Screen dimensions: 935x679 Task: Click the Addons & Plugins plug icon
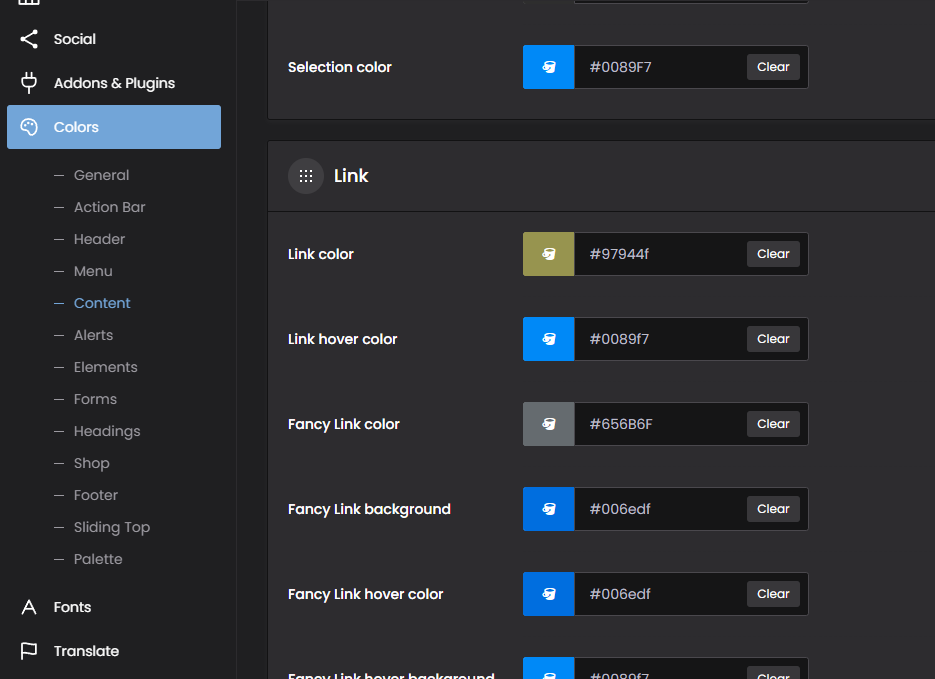pos(29,83)
